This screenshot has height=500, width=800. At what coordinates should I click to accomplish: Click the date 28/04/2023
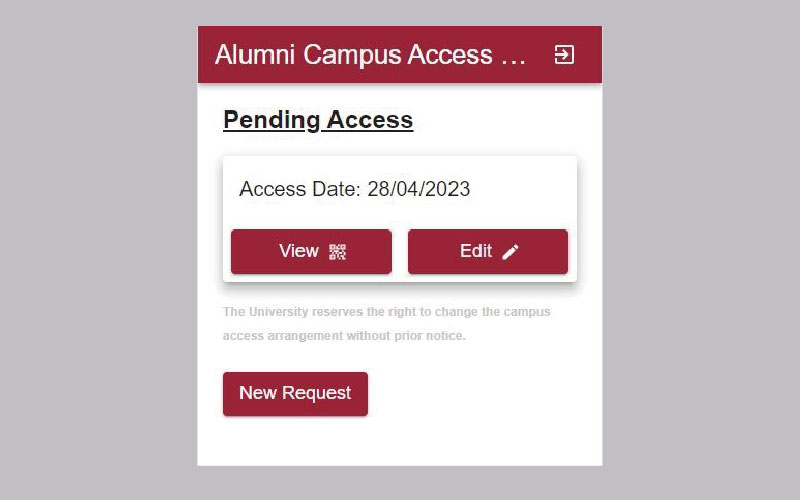click(x=419, y=189)
